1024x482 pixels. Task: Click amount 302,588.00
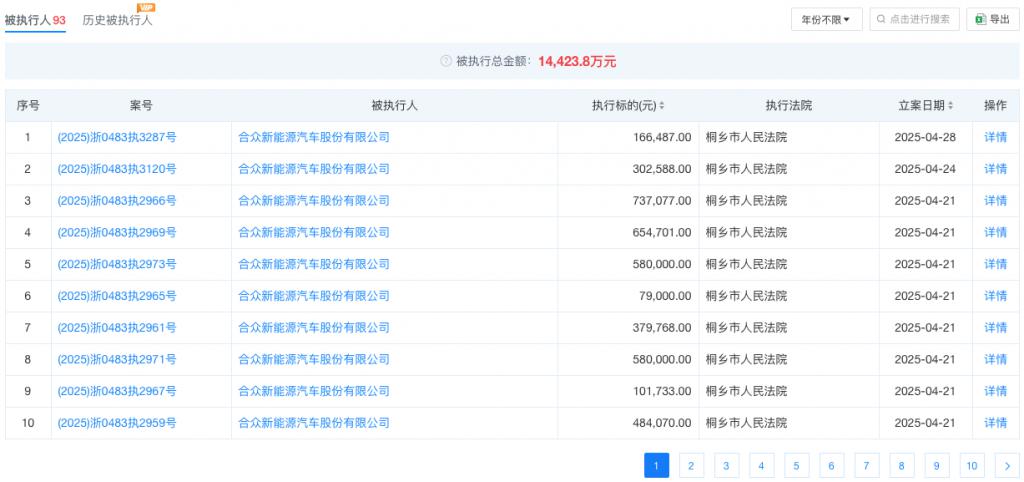click(662, 169)
